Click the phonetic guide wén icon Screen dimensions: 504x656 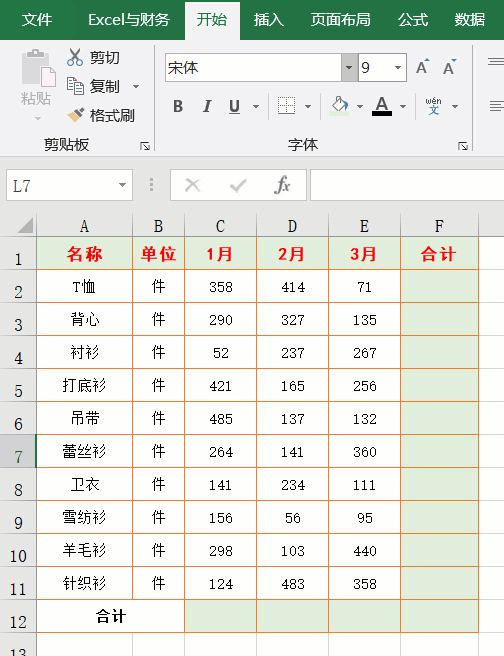tap(433, 106)
